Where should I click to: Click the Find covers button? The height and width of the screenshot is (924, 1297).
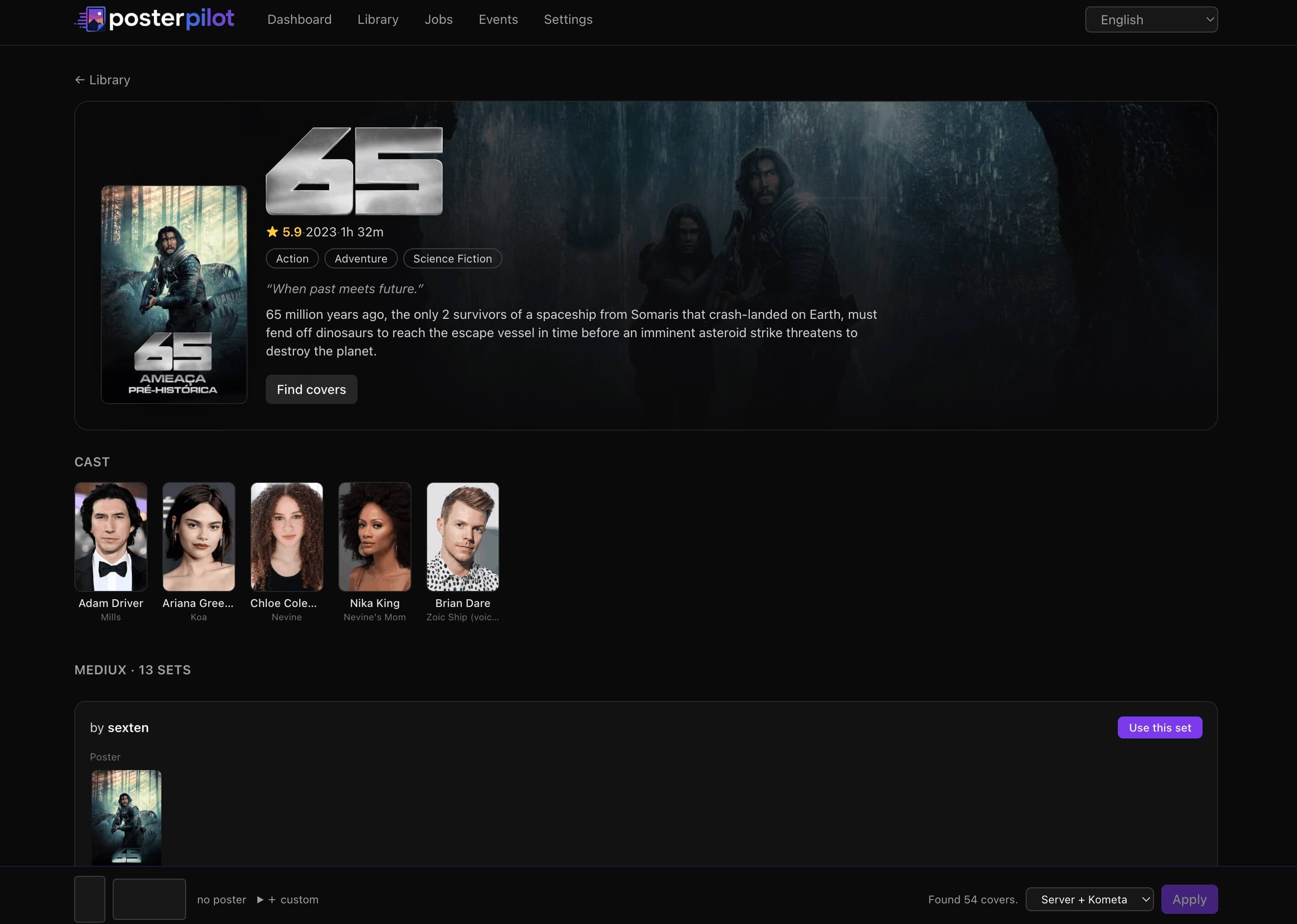click(x=311, y=389)
